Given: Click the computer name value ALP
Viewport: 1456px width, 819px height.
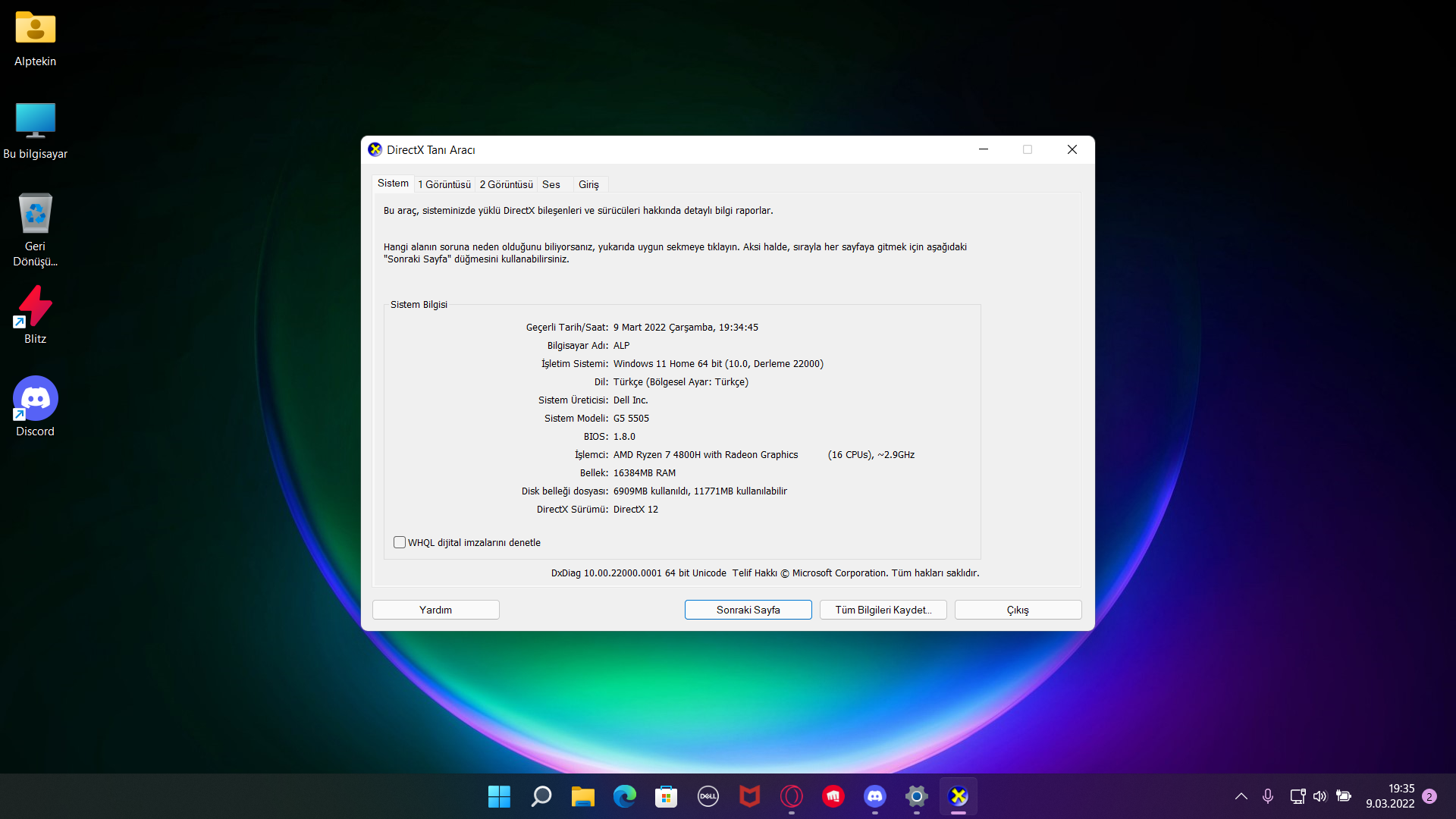Looking at the screenshot, I should click(x=622, y=346).
